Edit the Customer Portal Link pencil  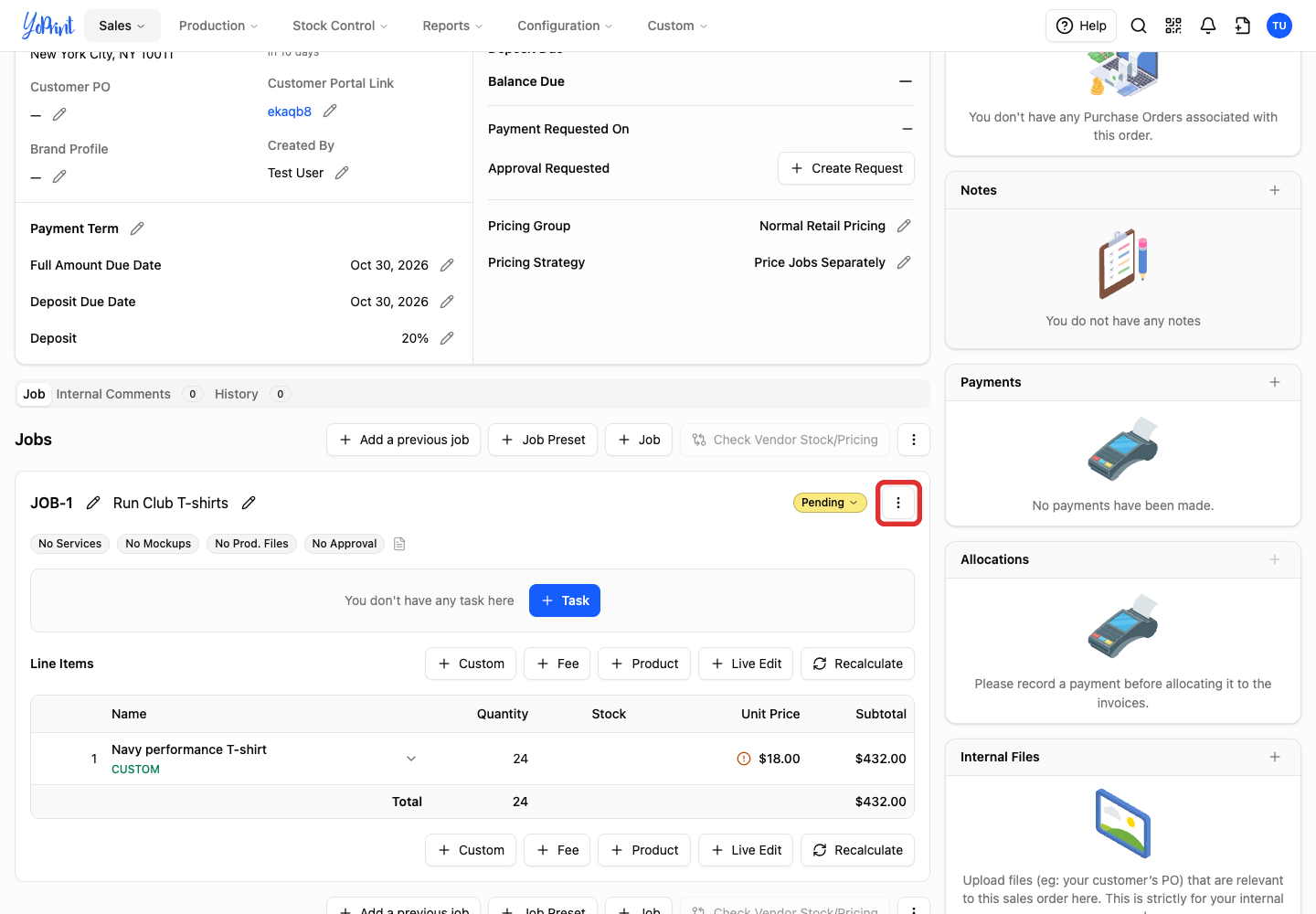pos(330,111)
